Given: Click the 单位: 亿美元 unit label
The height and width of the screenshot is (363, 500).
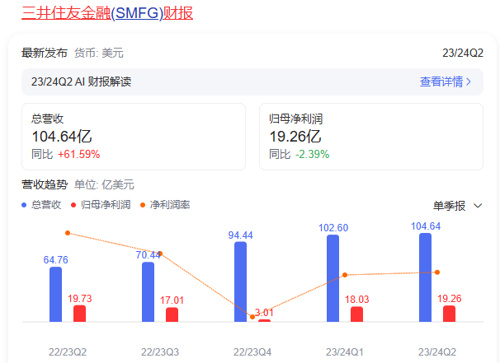Looking at the screenshot, I should (104, 184).
